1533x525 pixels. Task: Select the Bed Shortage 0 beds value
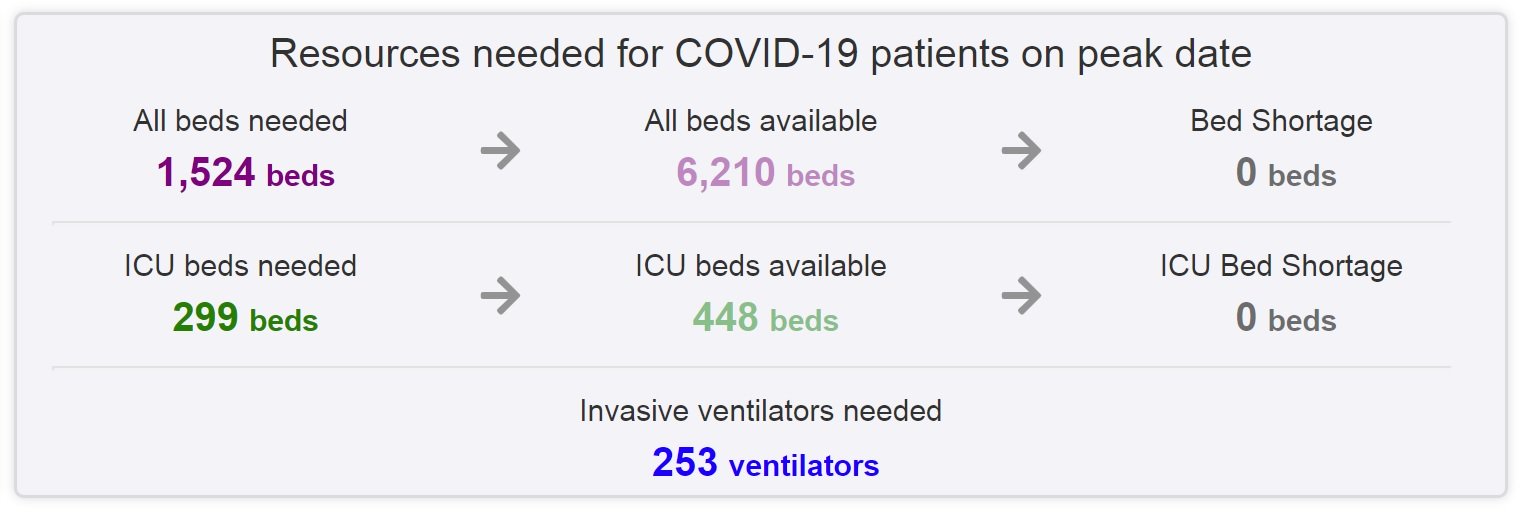pyautogui.click(x=1286, y=174)
